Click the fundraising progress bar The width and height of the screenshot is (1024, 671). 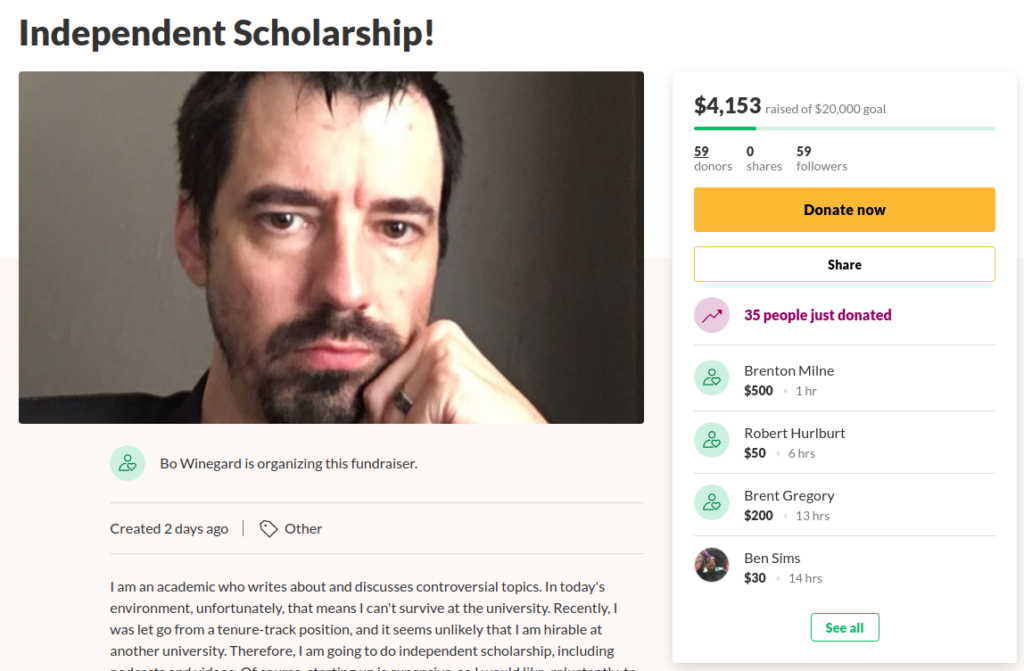click(x=844, y=128)
